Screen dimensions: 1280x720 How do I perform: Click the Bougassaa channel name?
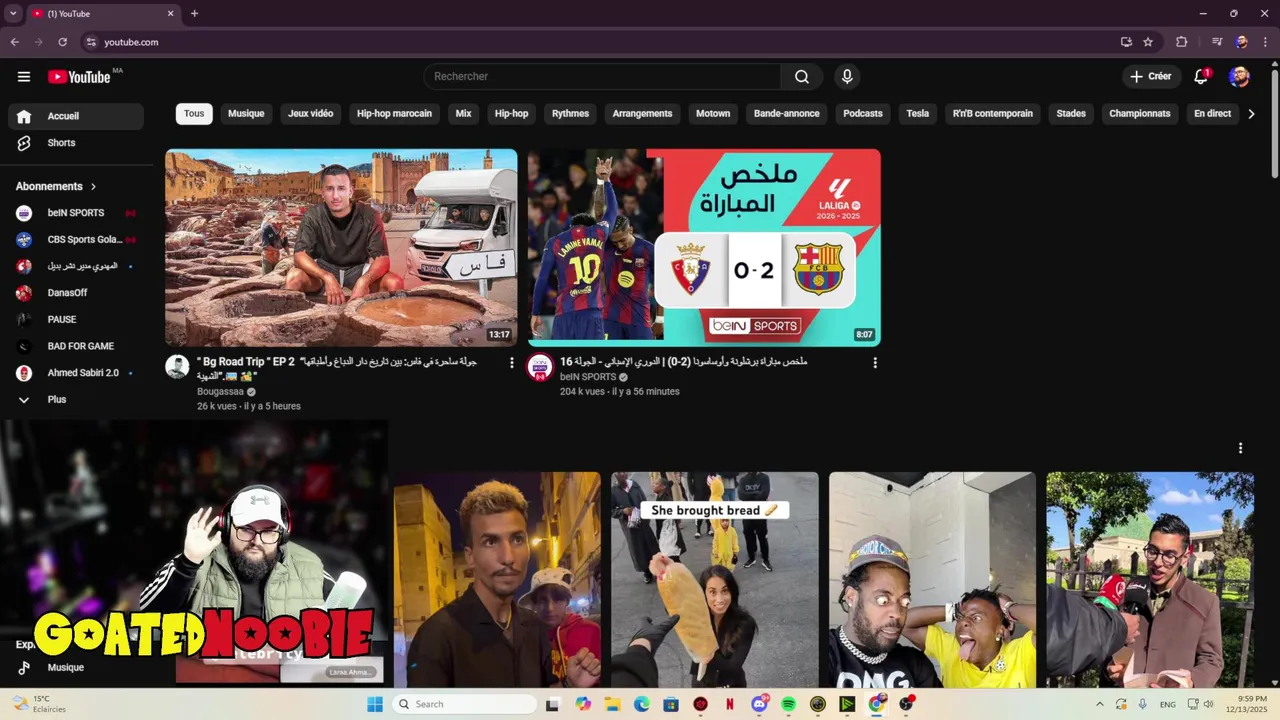220,392
